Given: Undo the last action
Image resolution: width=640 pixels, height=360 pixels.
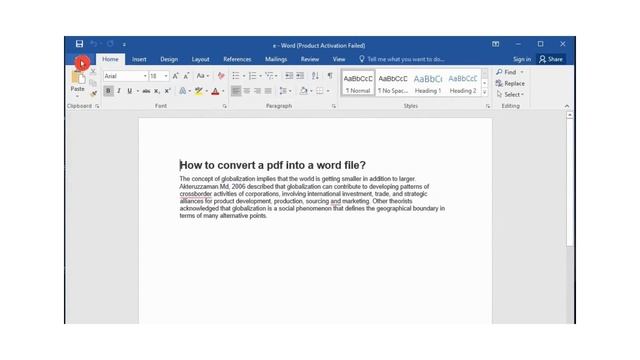Looking at the screenshot, I should point(93,44).
